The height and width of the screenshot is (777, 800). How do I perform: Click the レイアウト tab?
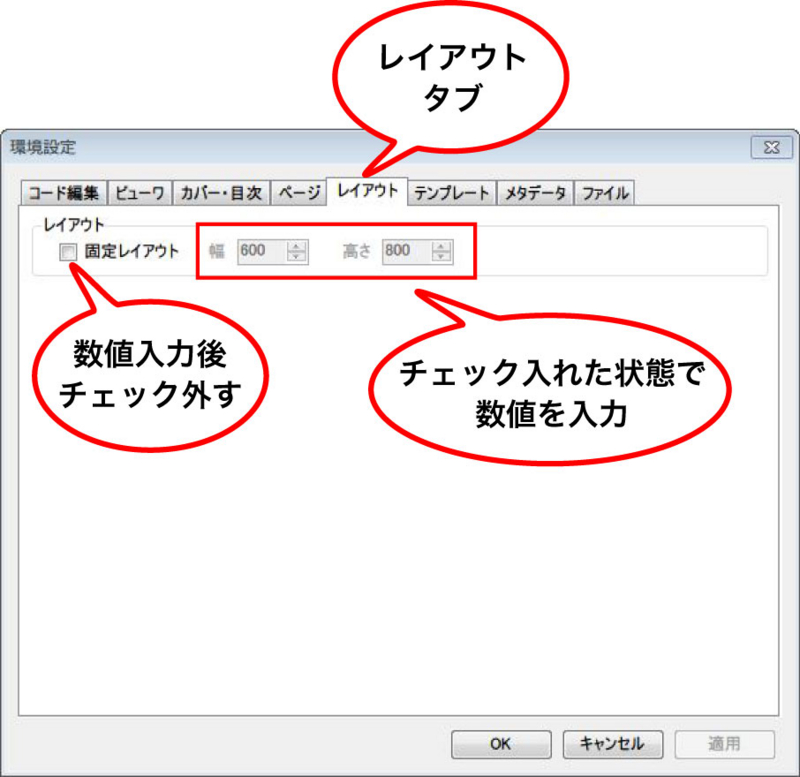[x=367, y=191]
